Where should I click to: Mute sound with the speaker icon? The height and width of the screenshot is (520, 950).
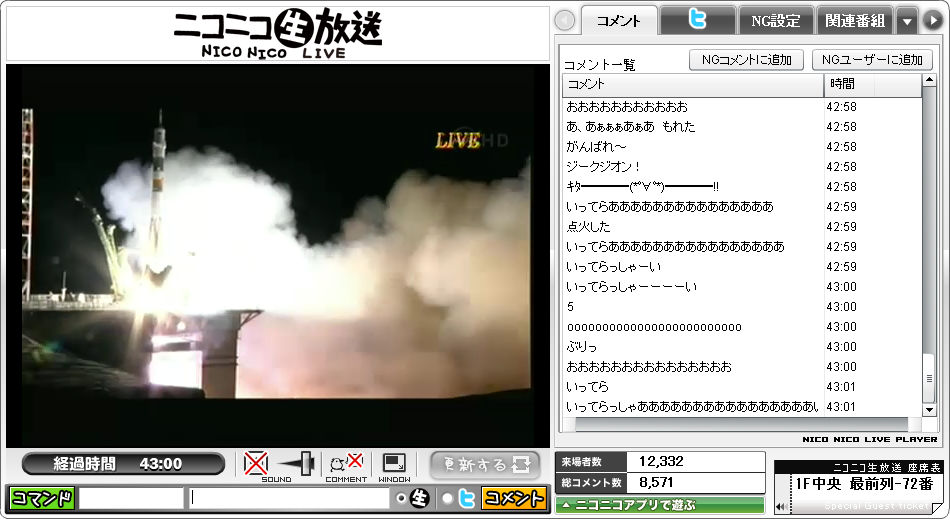click(256, 464)
